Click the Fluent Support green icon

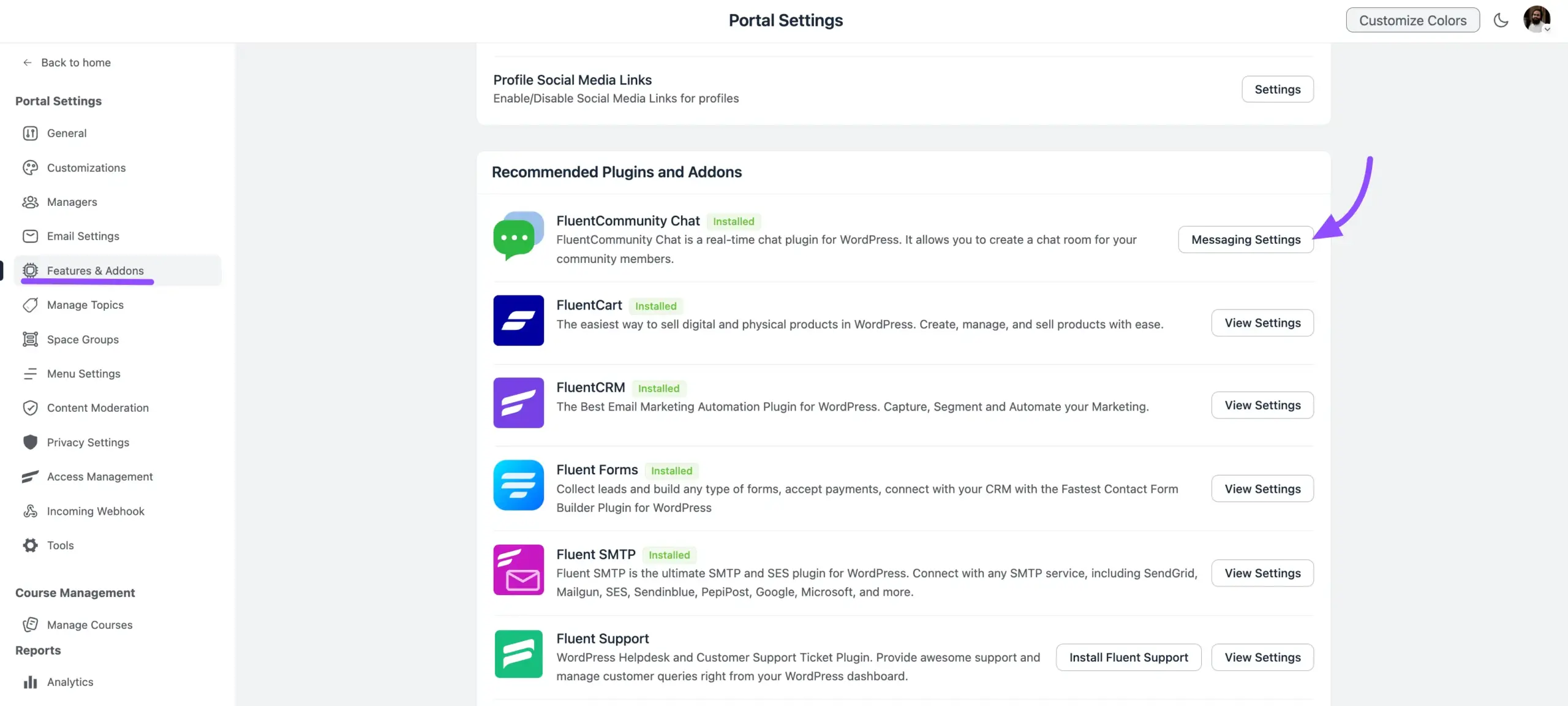(x=518, y=654)
